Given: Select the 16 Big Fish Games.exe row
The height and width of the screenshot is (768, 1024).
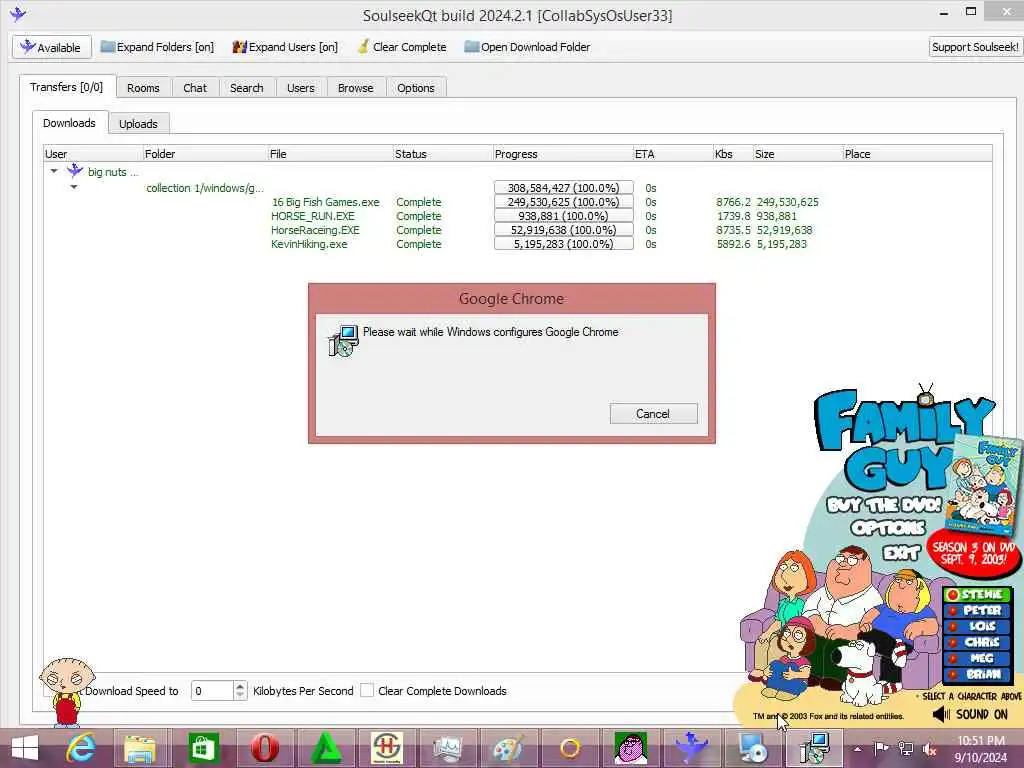Looking at the screenshot, I should click(x=517, y=202).
